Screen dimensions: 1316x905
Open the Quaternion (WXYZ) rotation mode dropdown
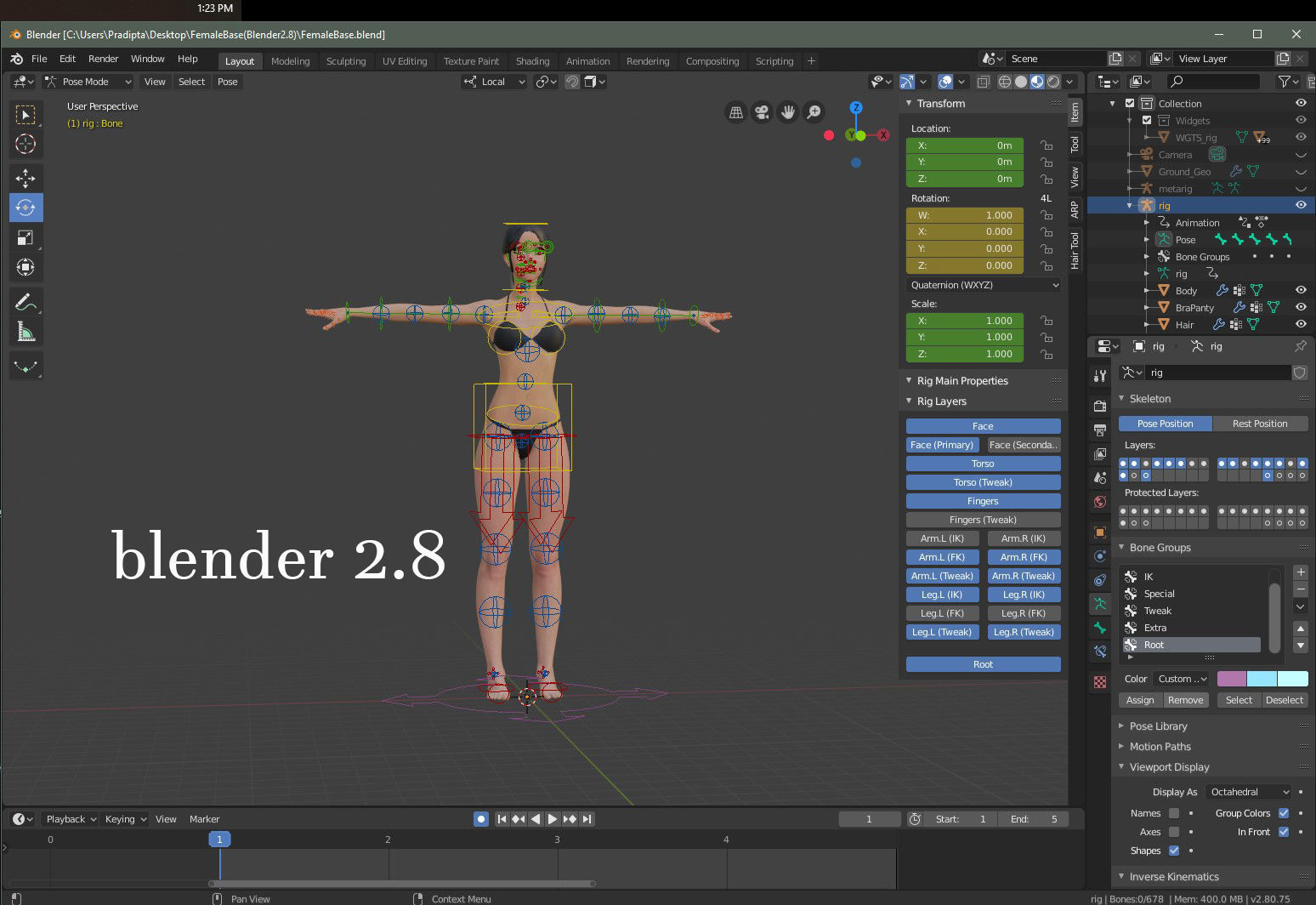(x=984, y=285)
